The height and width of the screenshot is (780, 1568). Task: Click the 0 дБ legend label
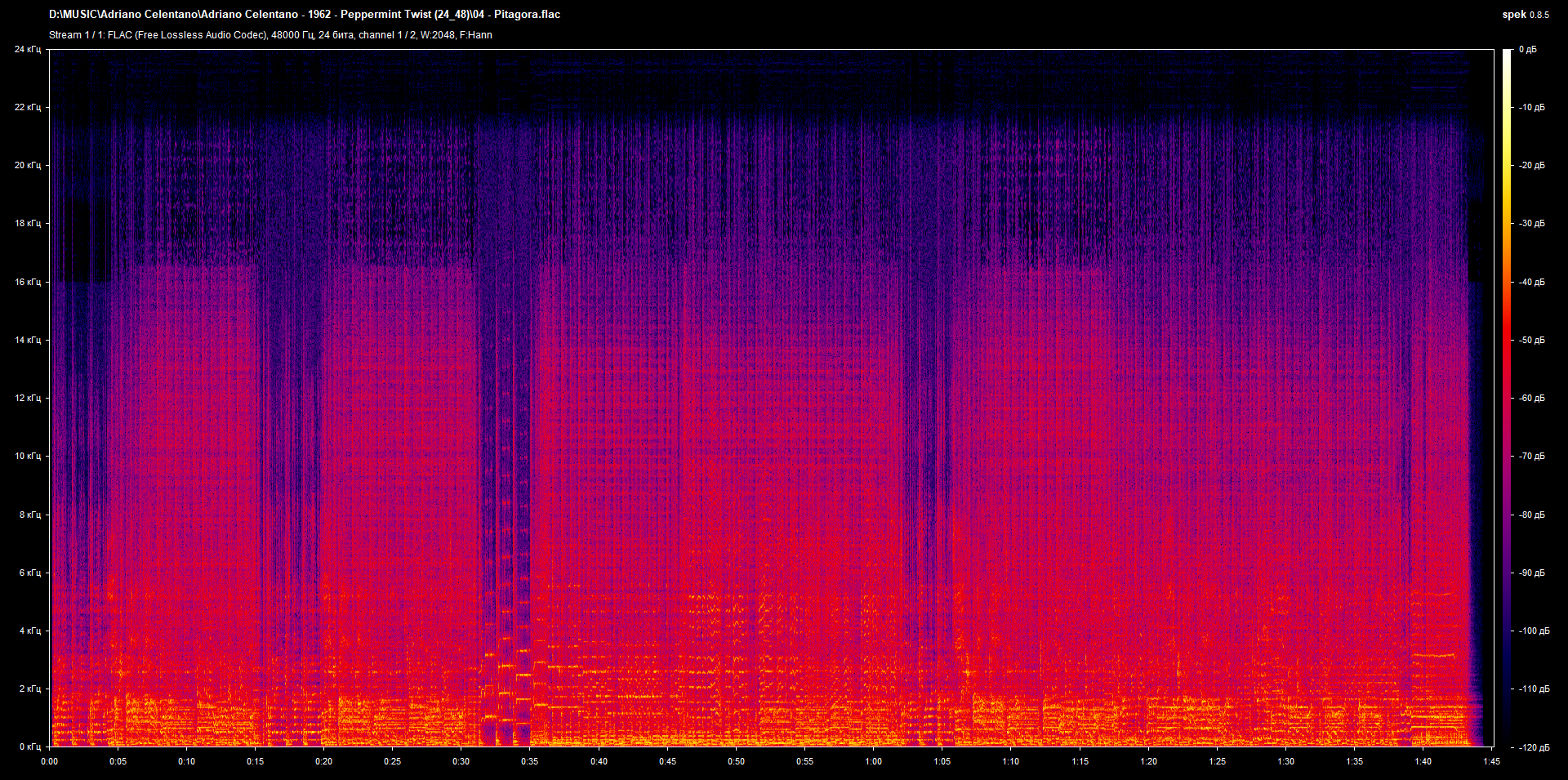point(1528,49)
